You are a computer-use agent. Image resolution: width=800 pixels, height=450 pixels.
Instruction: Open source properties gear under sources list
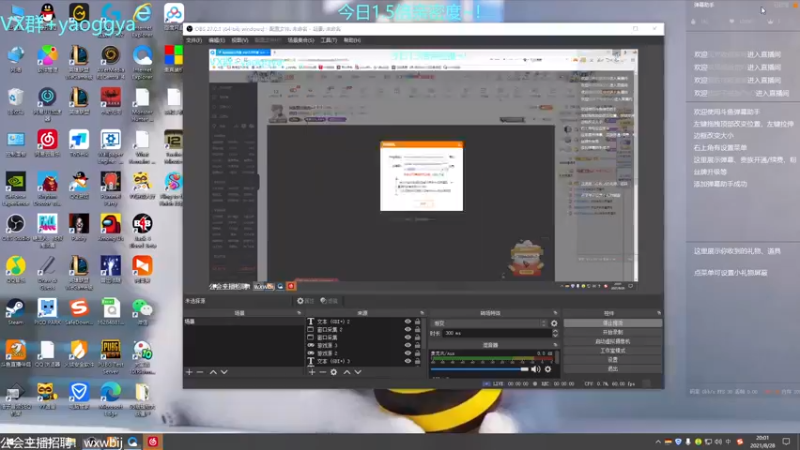click(334, 372)
